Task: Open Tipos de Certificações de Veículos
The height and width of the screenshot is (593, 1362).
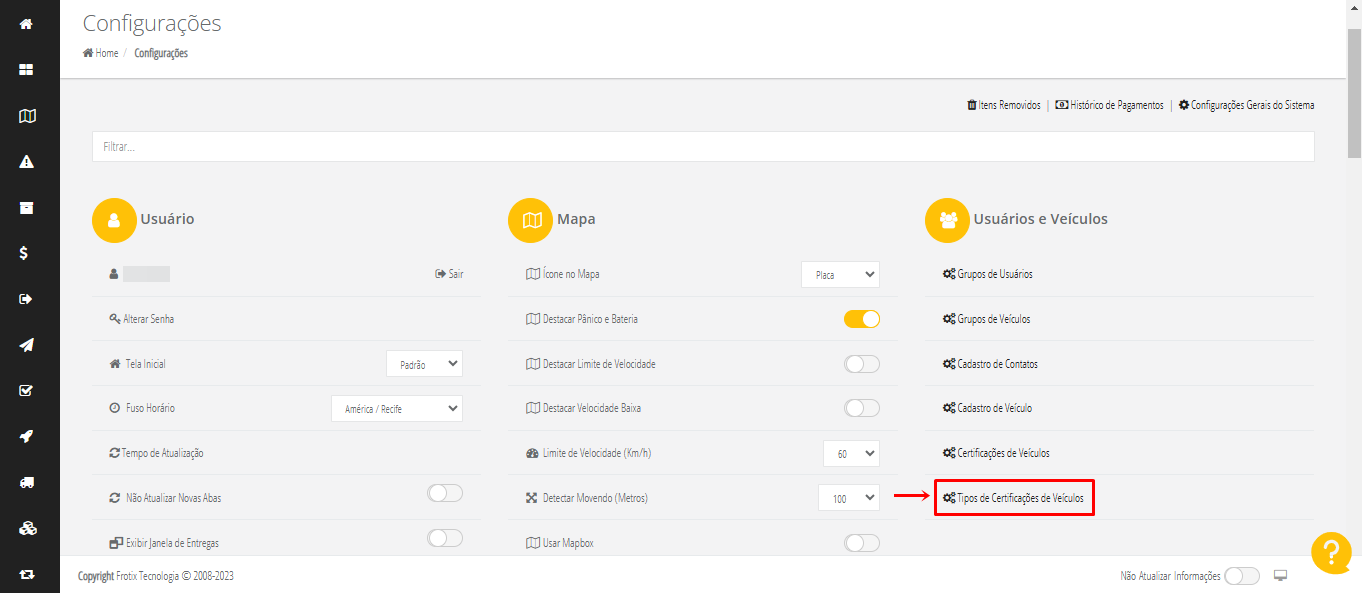Action: click(x=1014, y=497)
